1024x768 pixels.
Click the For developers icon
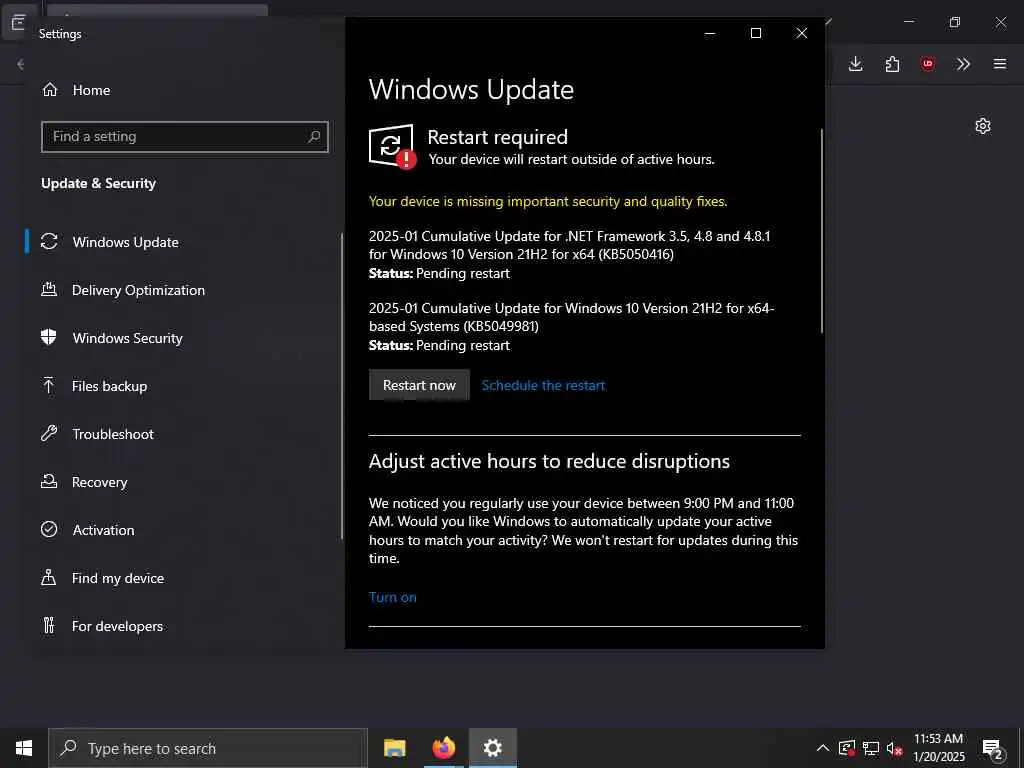coord(49,625)
